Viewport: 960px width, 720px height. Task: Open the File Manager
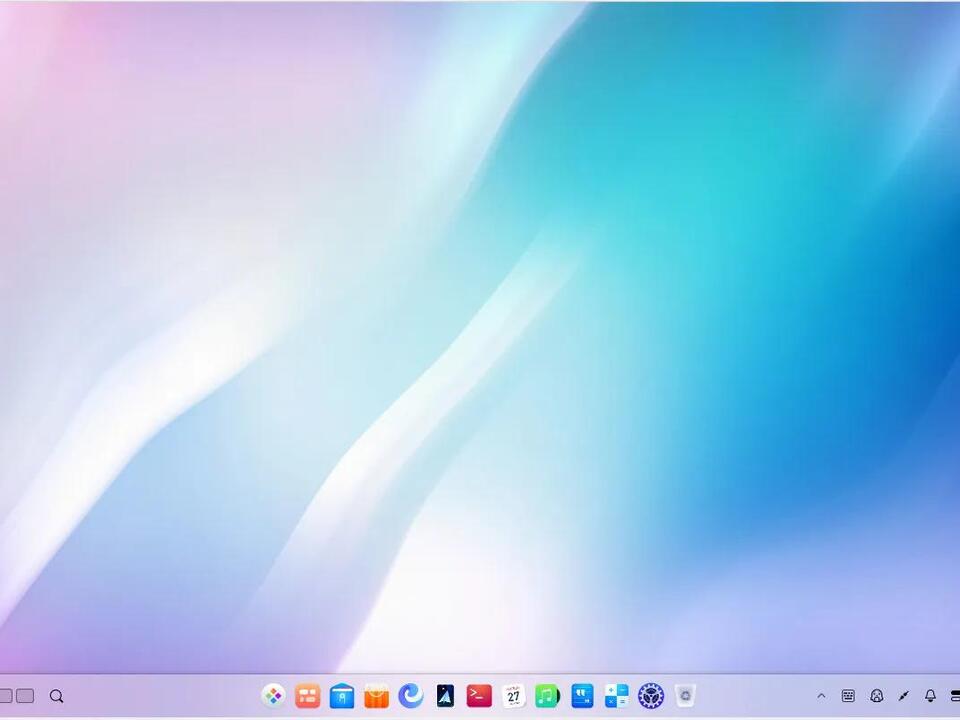(342, 696)
